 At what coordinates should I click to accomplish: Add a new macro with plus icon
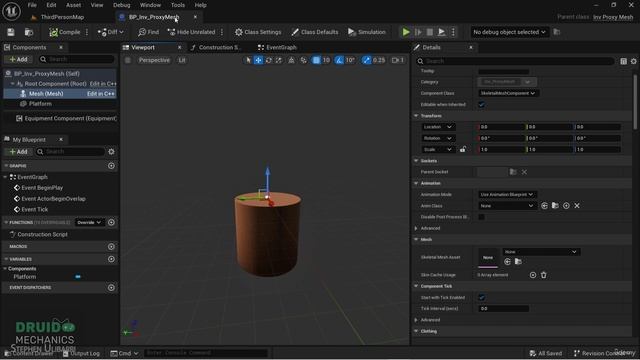111,247
